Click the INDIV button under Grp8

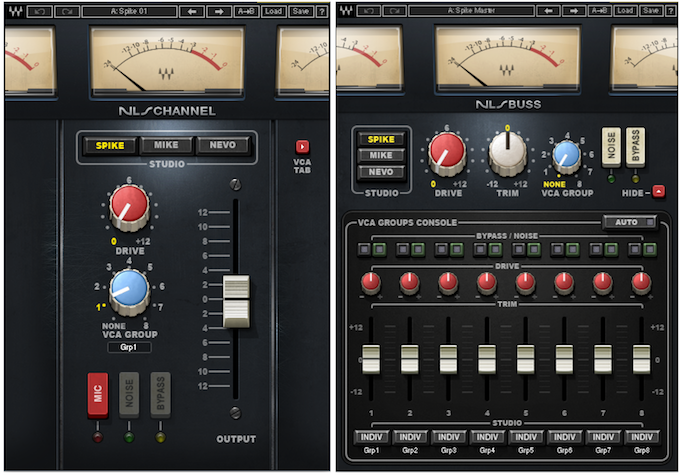[642, 437]
